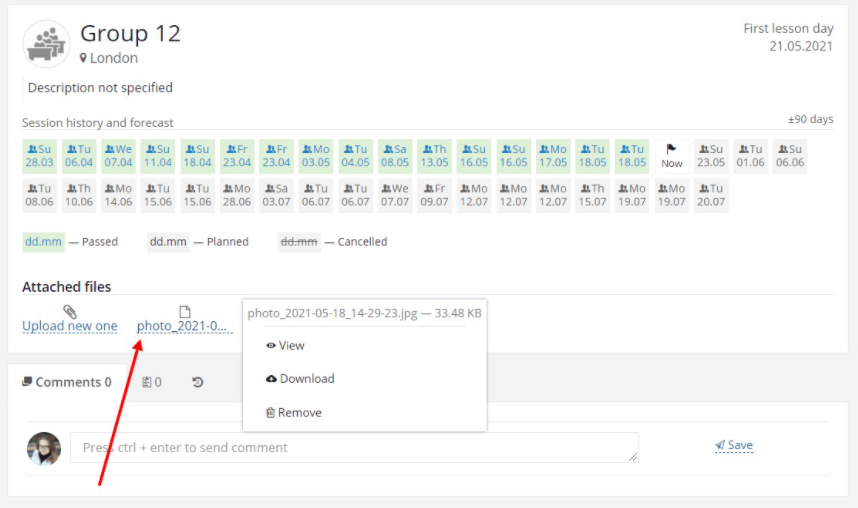Choose Download from the file menu
858x508 pixels.
coord(300,379)
